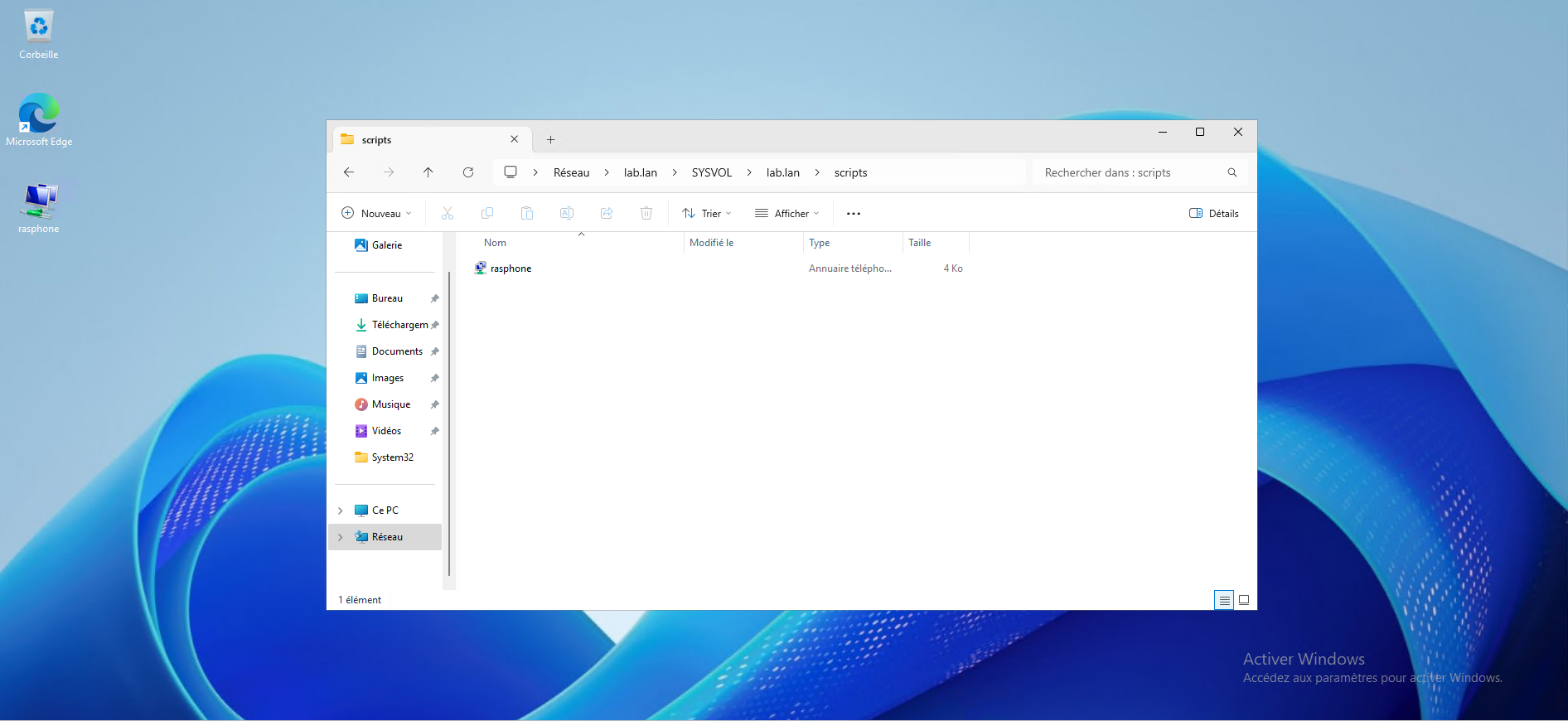Switch to details list view layout
The width and height of the screenshot is (1568, 721).
click(1224, 600)
